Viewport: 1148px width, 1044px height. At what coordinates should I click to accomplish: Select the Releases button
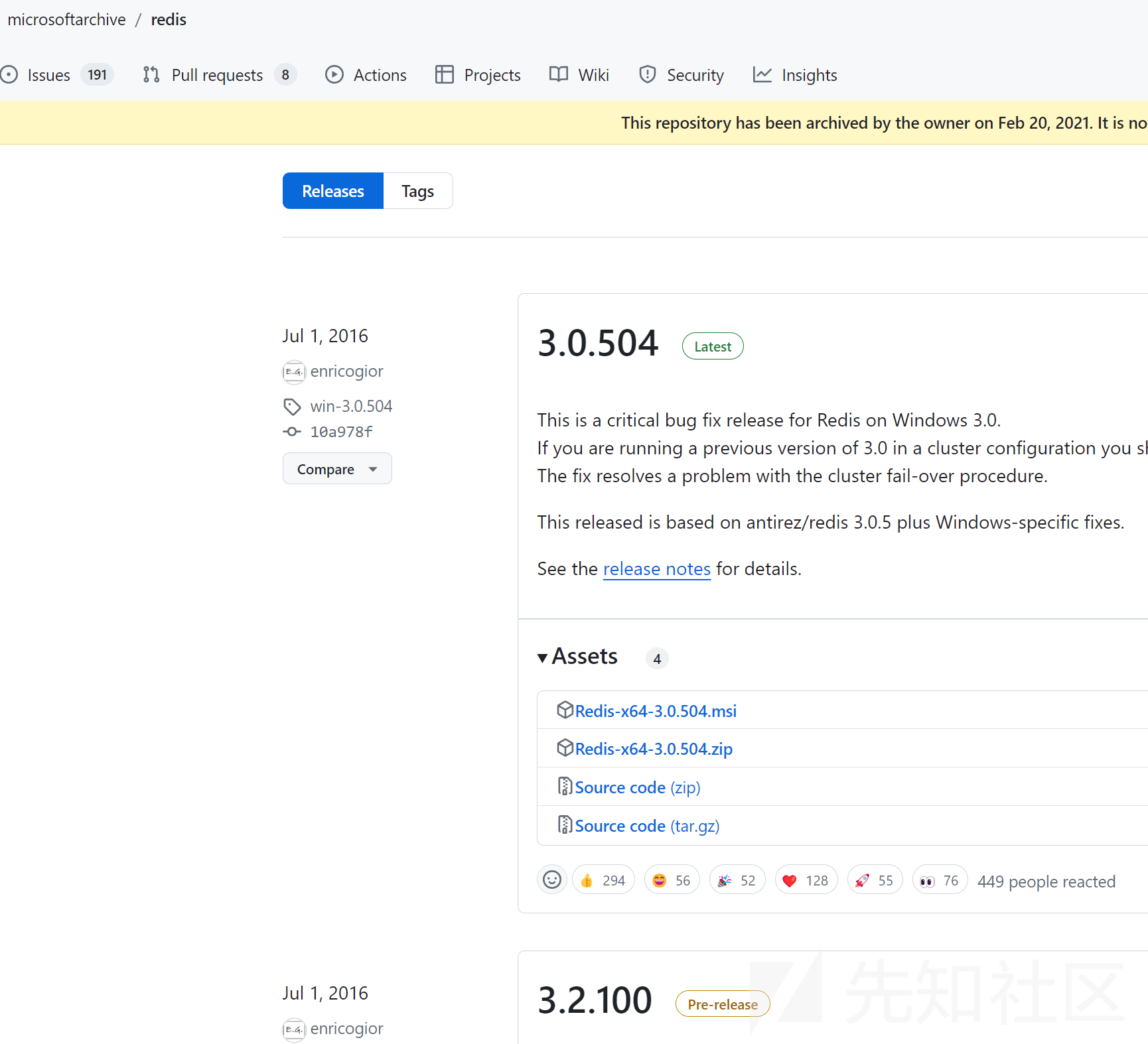coord(333,191)
